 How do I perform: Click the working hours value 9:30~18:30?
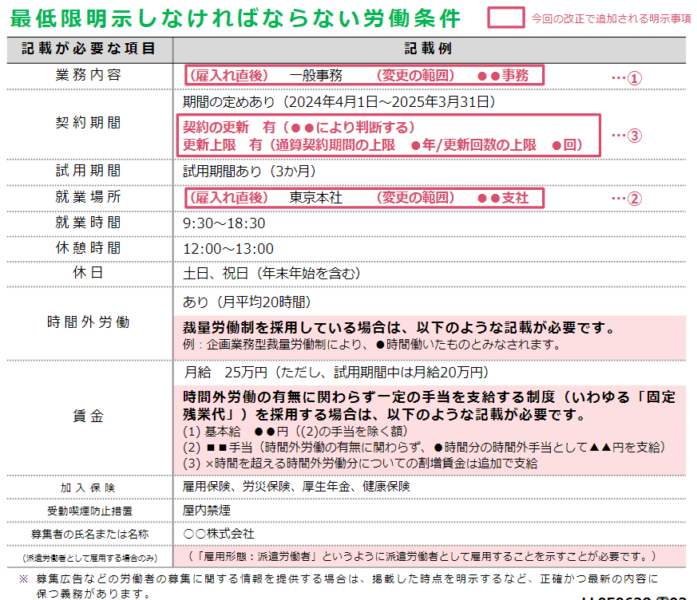(224, 222)
